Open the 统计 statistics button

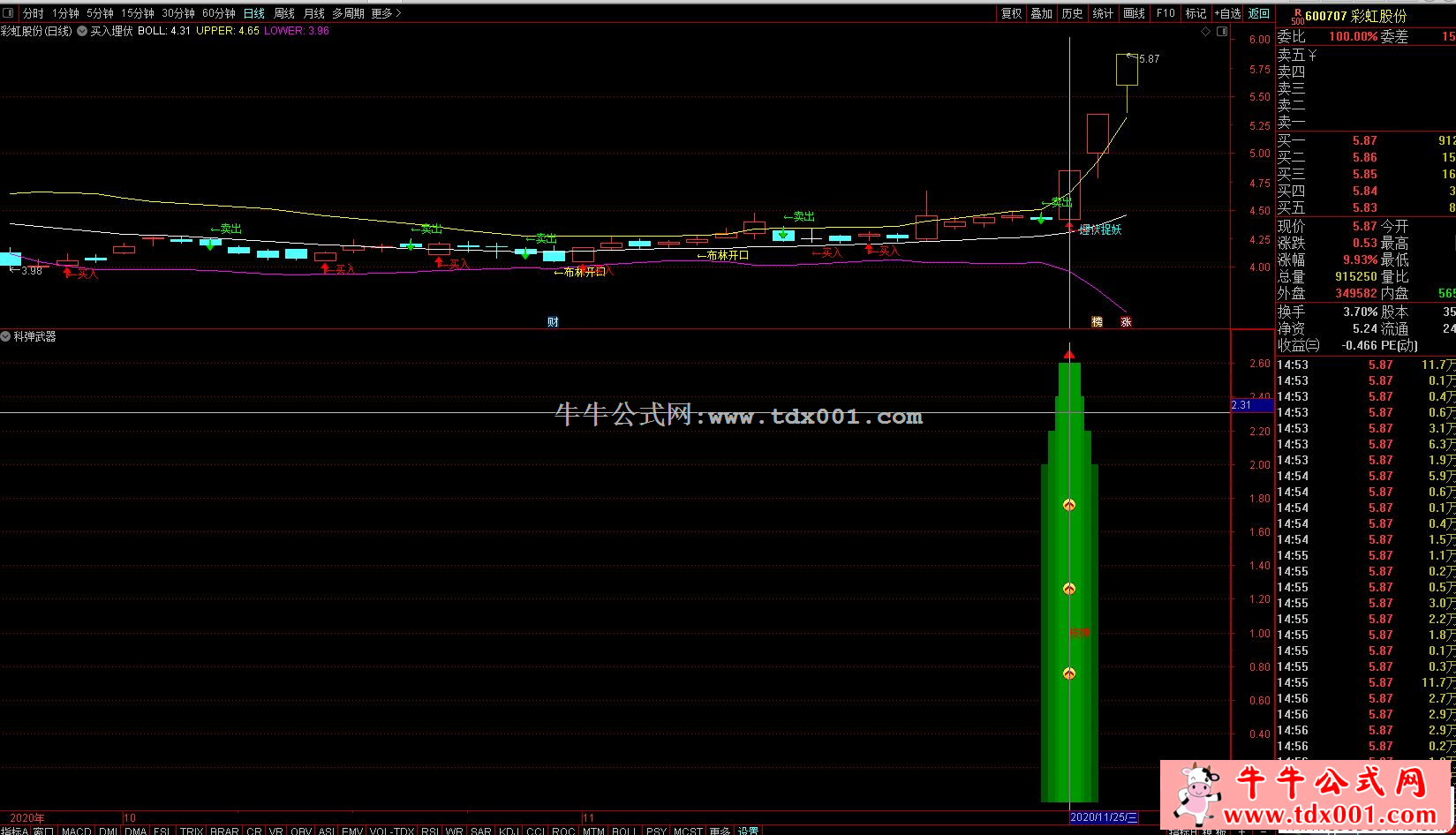1103,13
